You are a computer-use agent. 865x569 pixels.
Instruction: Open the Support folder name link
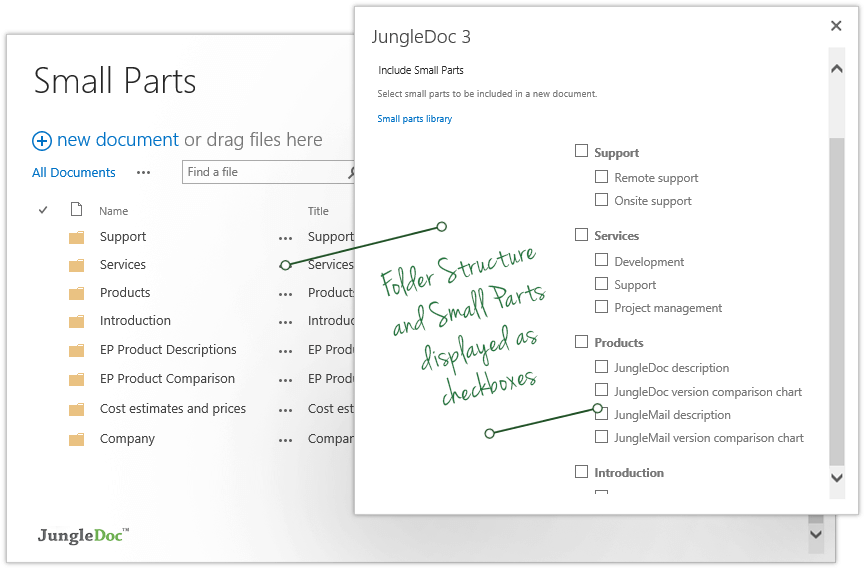click(123, 237)
